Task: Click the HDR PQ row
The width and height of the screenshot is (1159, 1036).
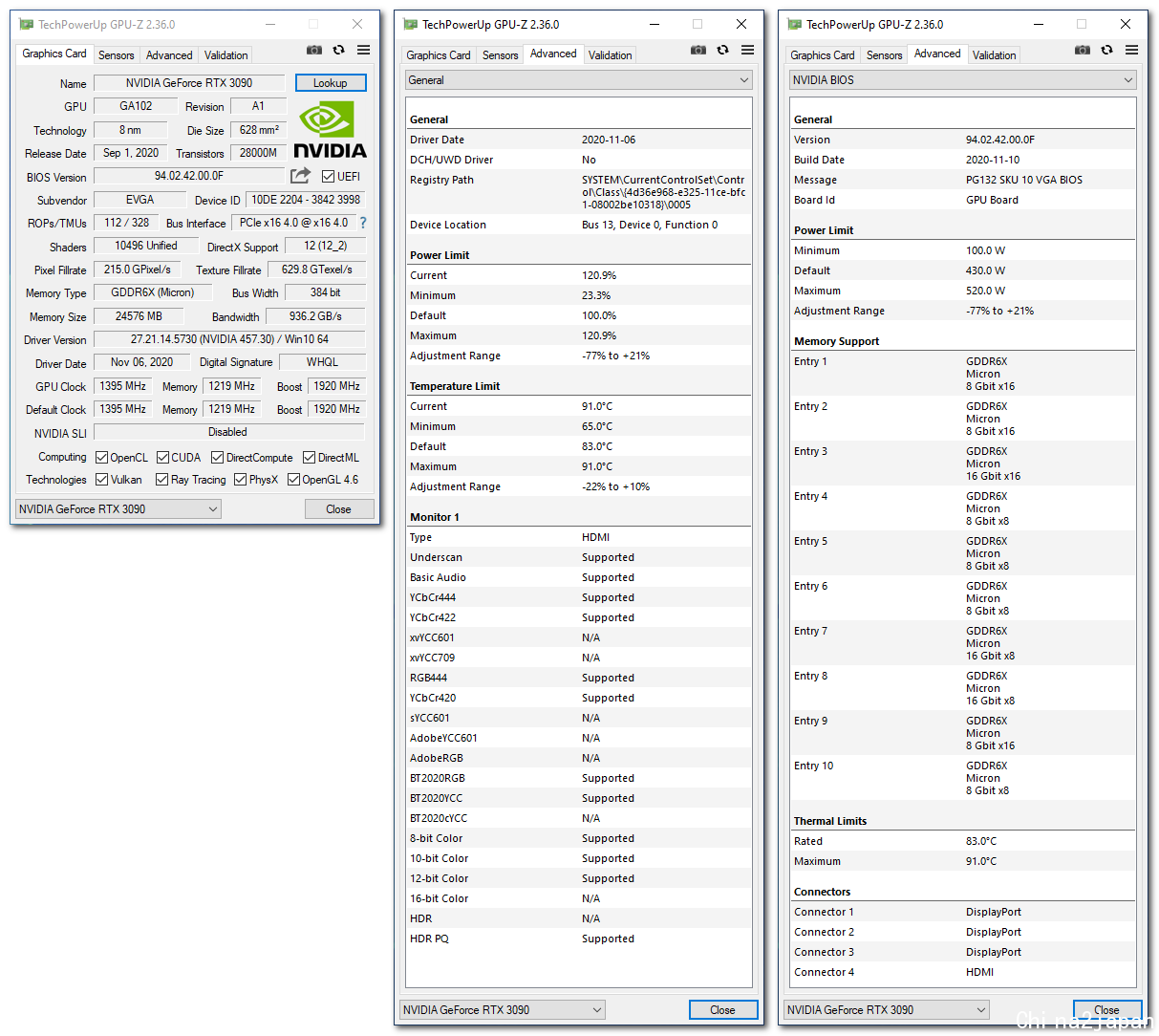Action: [x=579, y=939]
